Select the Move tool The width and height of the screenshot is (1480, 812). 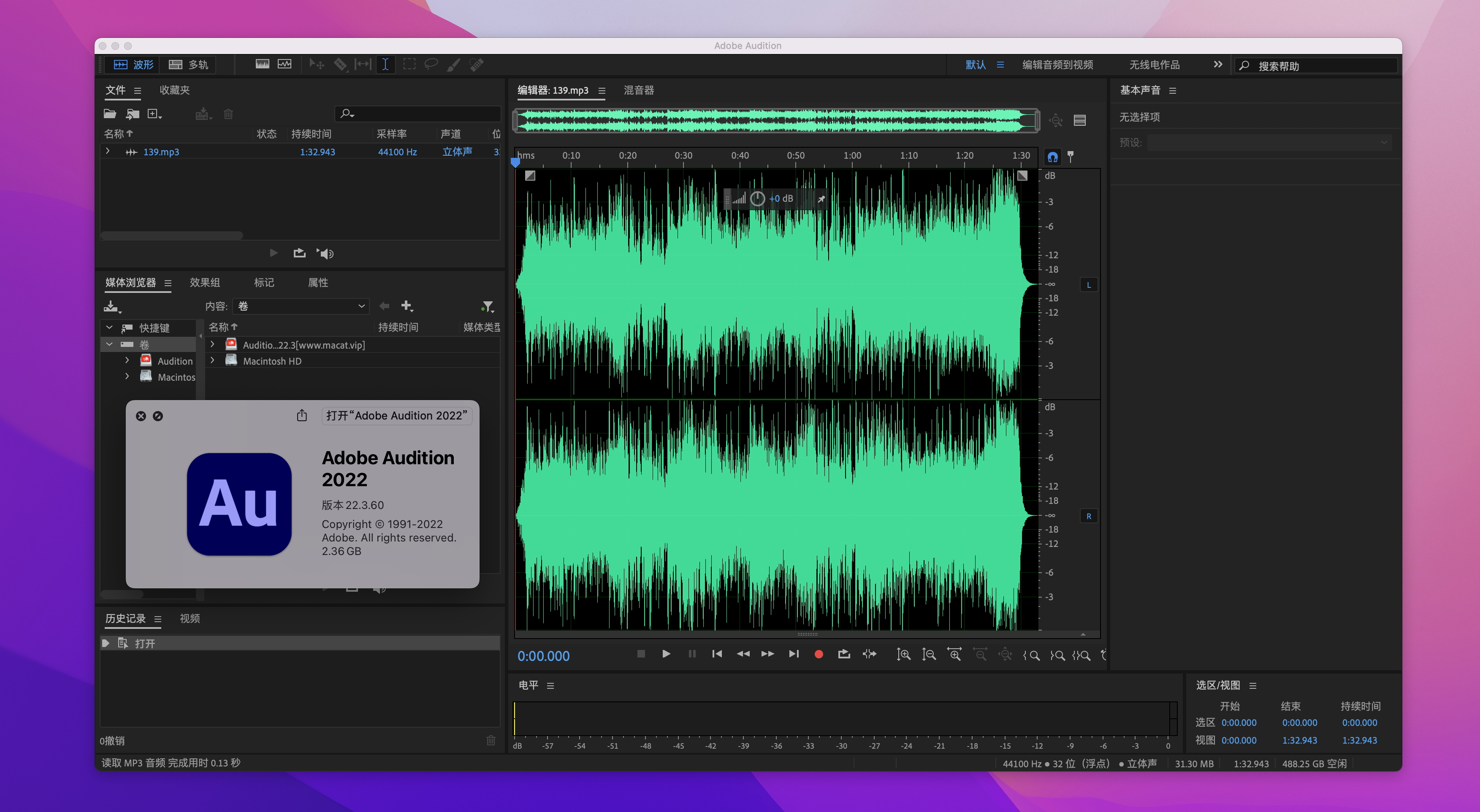(x=317, y=64)
